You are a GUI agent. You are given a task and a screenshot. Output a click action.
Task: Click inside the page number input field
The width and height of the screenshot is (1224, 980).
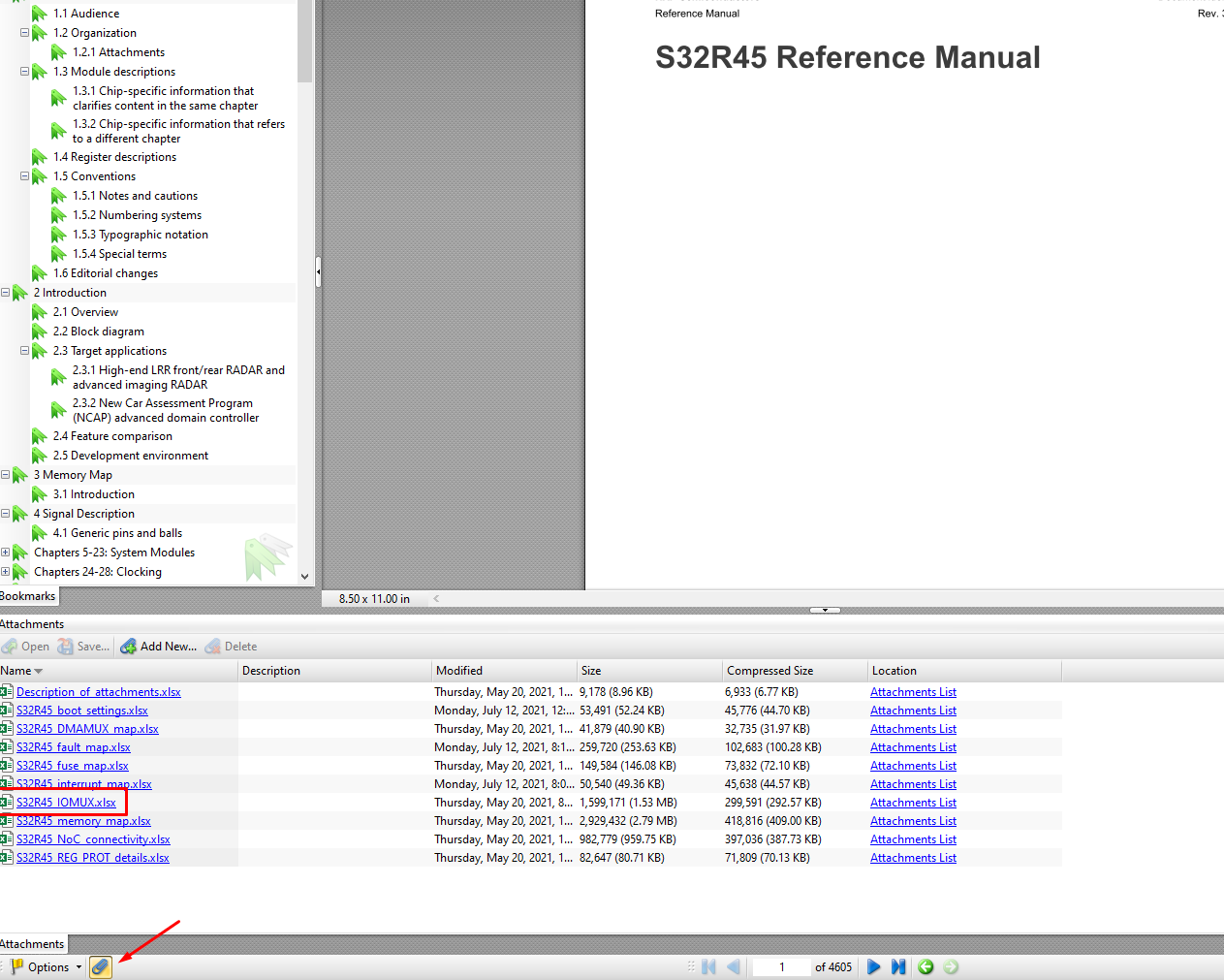coord(781,966)
